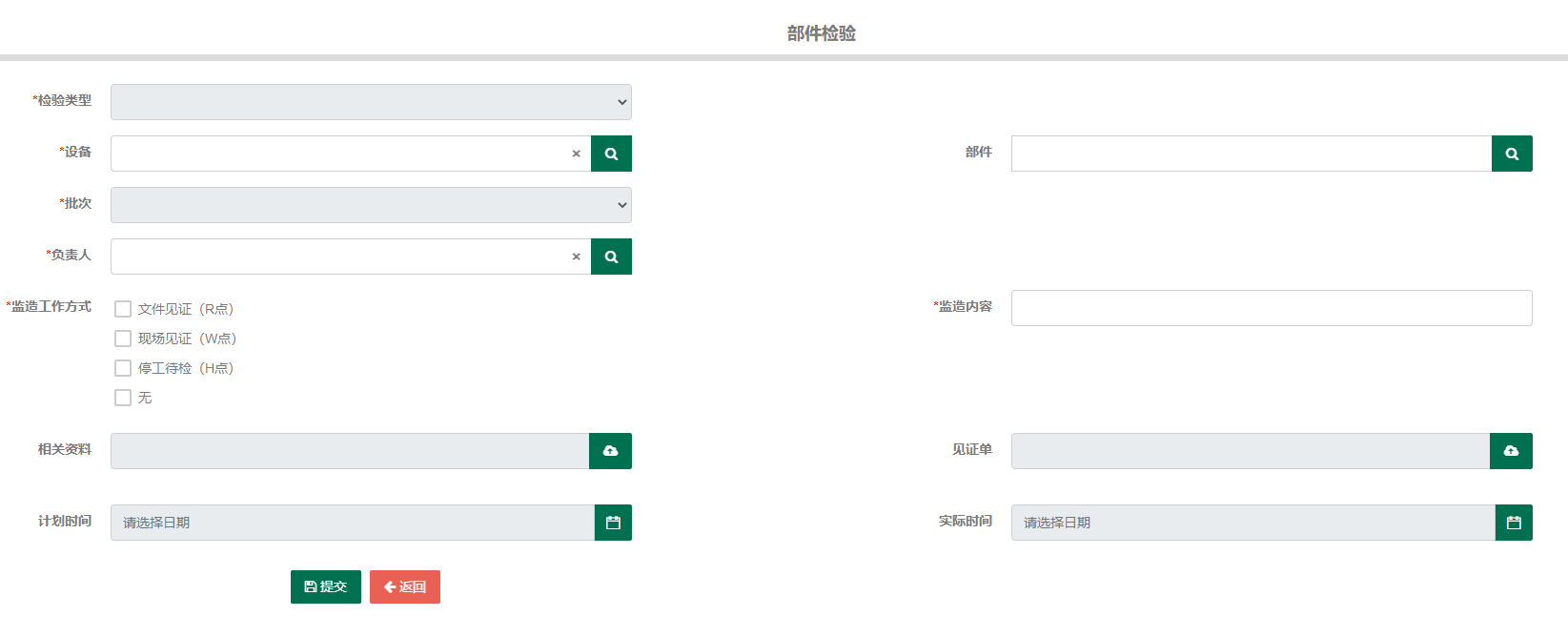Click the upload icon for 见证单
The width and height of the screenshot is (1568, 637).
(1511, 451)
